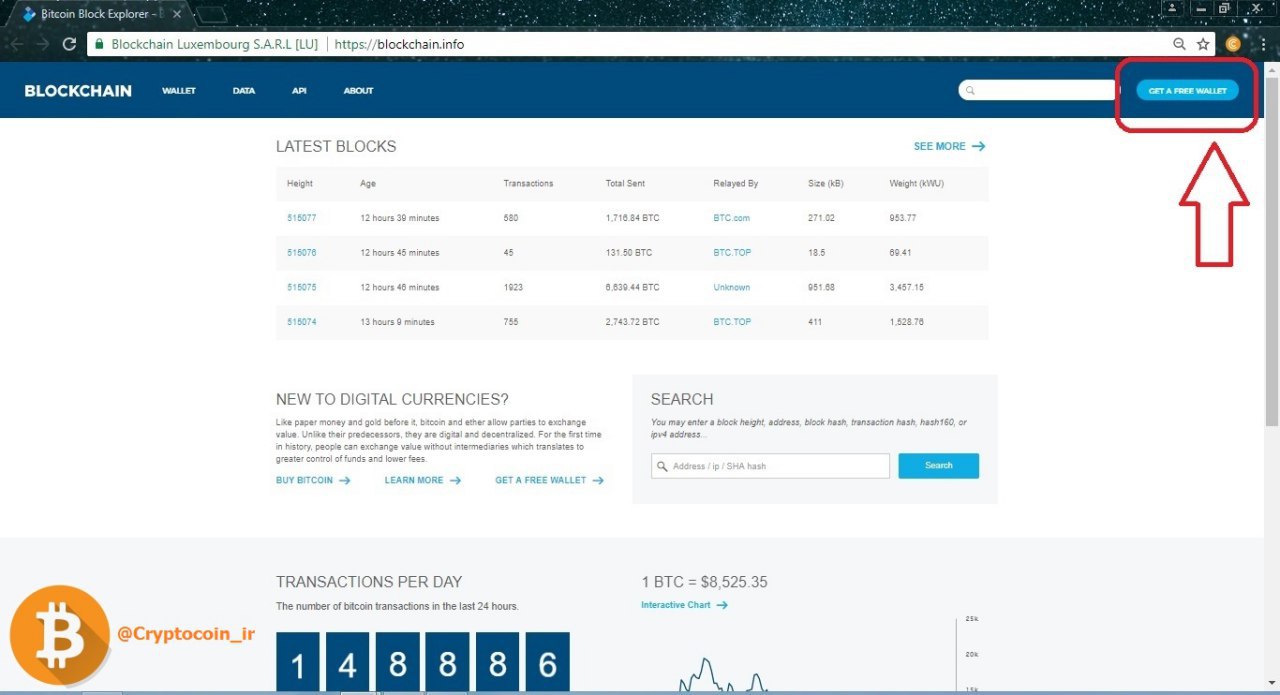Viewport: 1280px width, 695px height.
Task: Open the ABOUT menu
Action: point(358,91)
